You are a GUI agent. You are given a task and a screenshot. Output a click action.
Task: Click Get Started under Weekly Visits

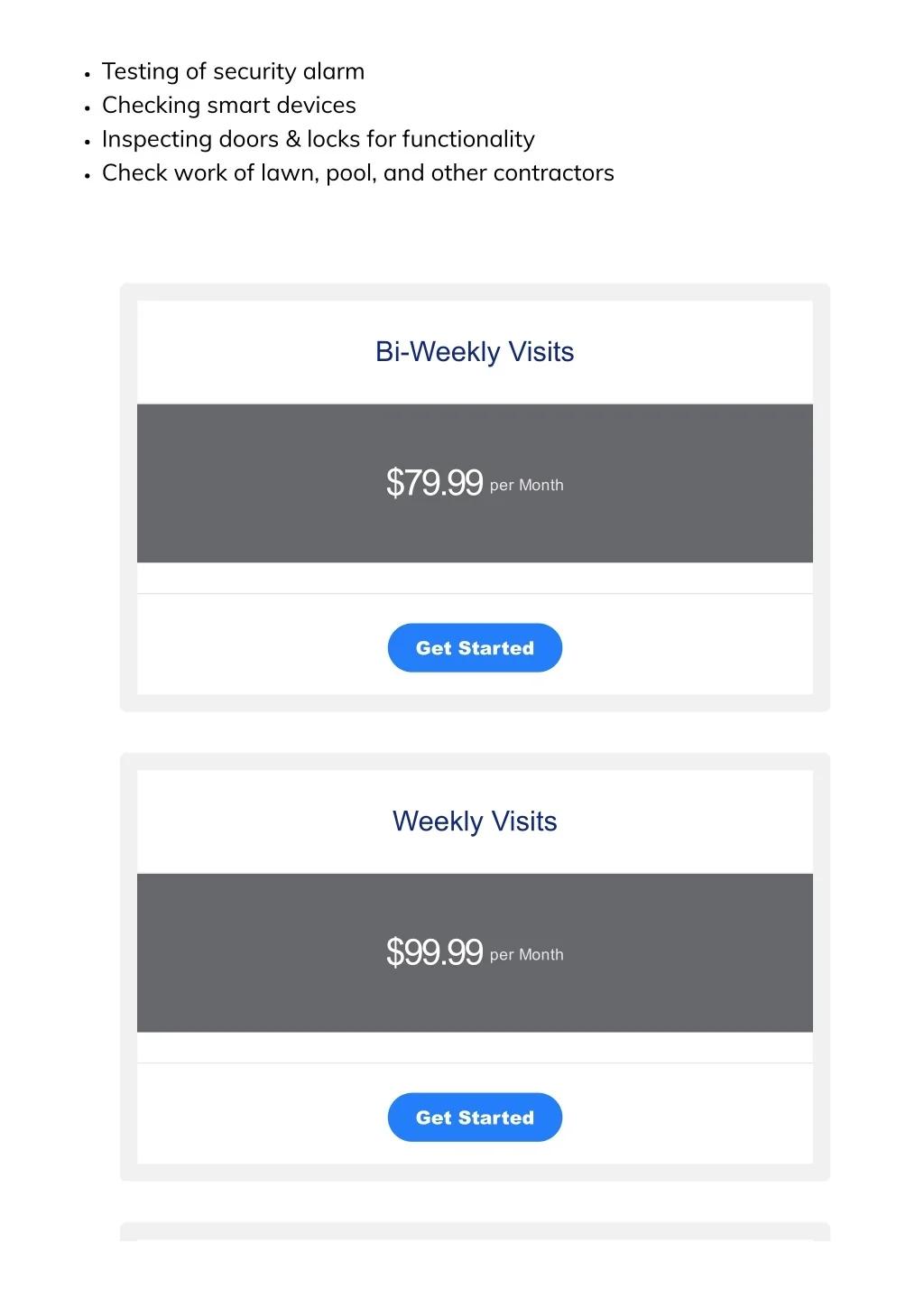[x=475, y=1118]
